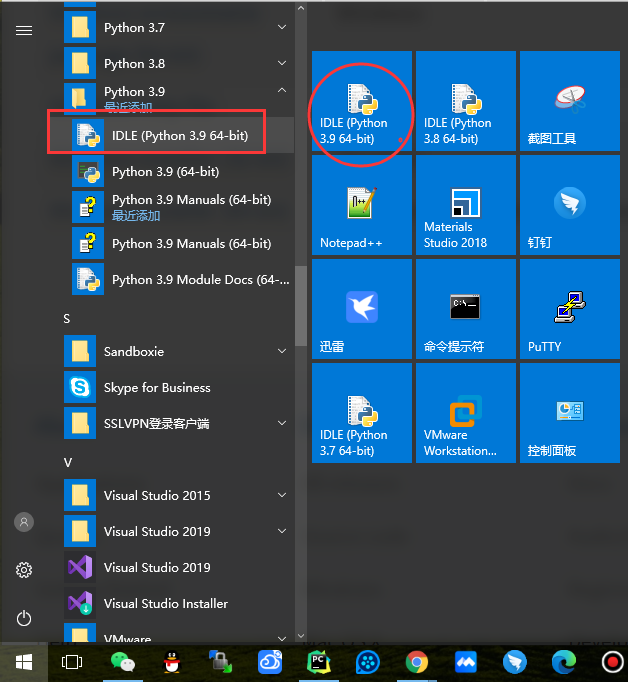
Task: Launch Materials Studio 2018 tile
Action: click(466, 205)
